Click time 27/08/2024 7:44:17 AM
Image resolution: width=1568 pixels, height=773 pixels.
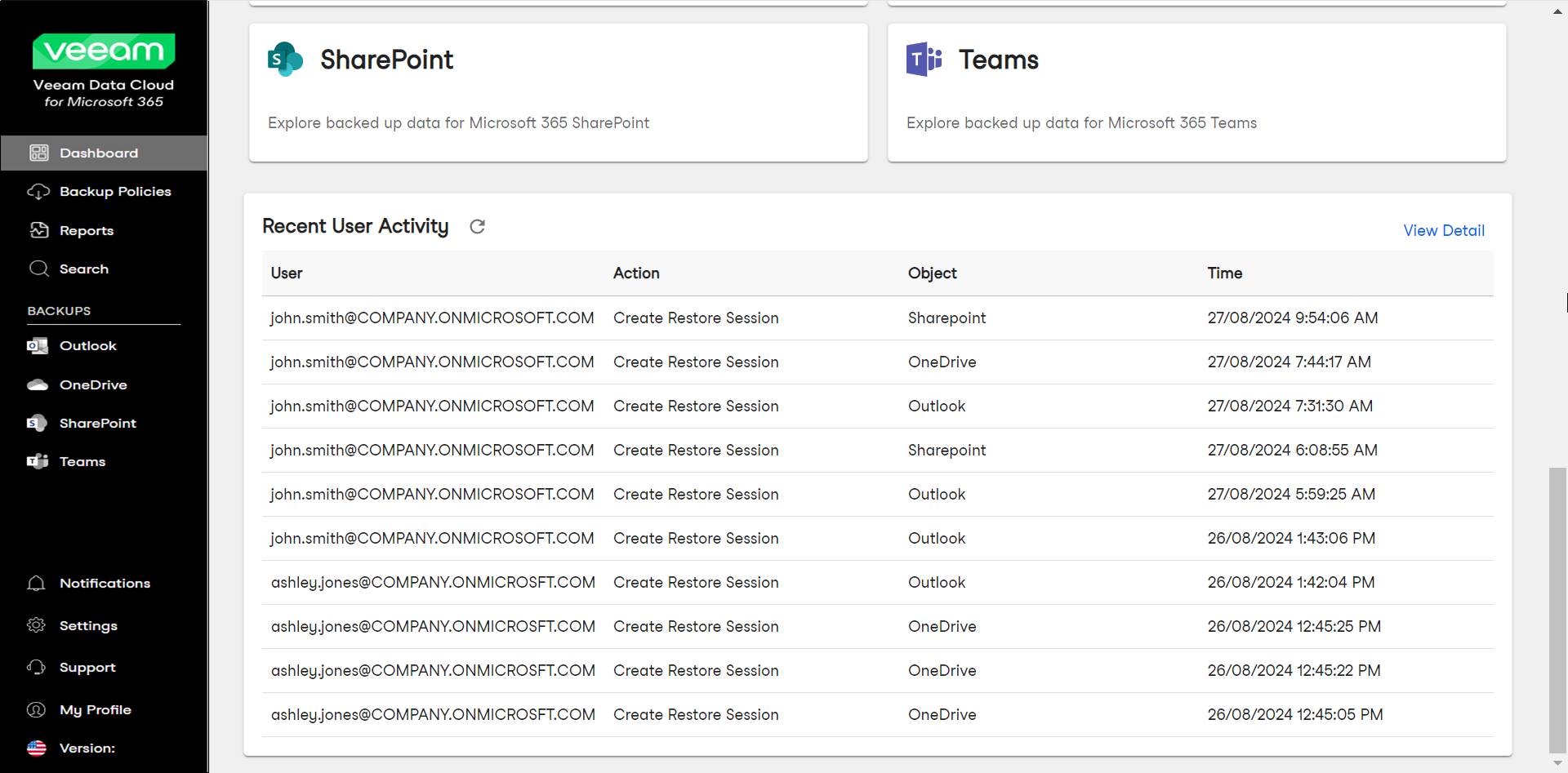coord(1290,362)
